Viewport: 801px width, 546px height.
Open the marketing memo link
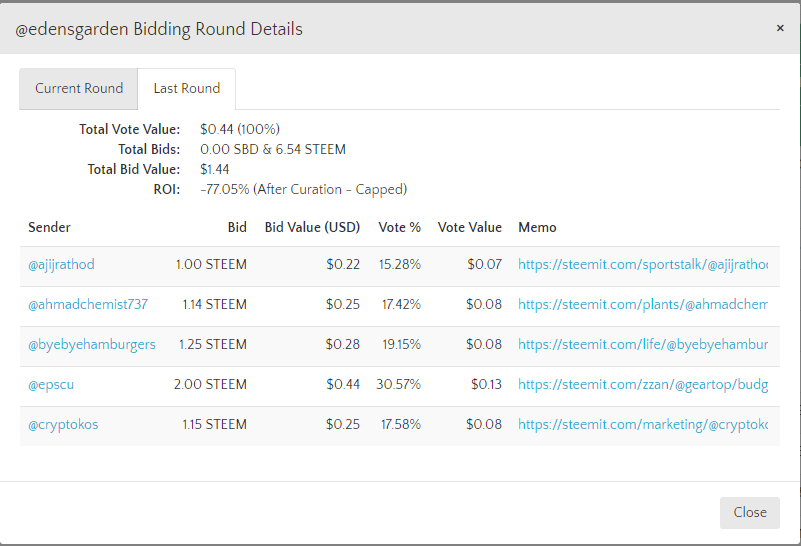click(643, 425)
